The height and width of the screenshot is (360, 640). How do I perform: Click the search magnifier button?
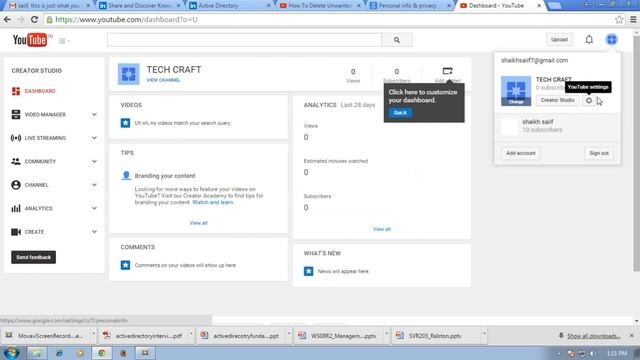pyautogui.click(x=397, y=40)
